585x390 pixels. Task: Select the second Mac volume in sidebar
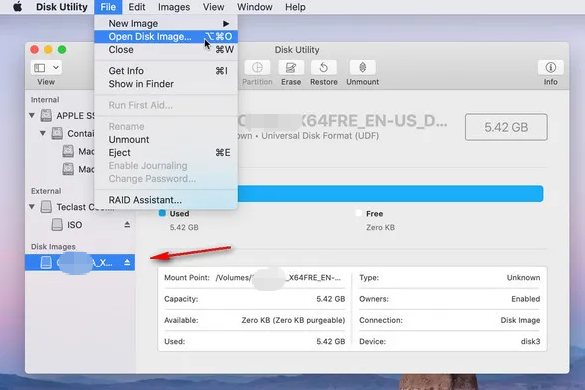(x=78, y=169)
